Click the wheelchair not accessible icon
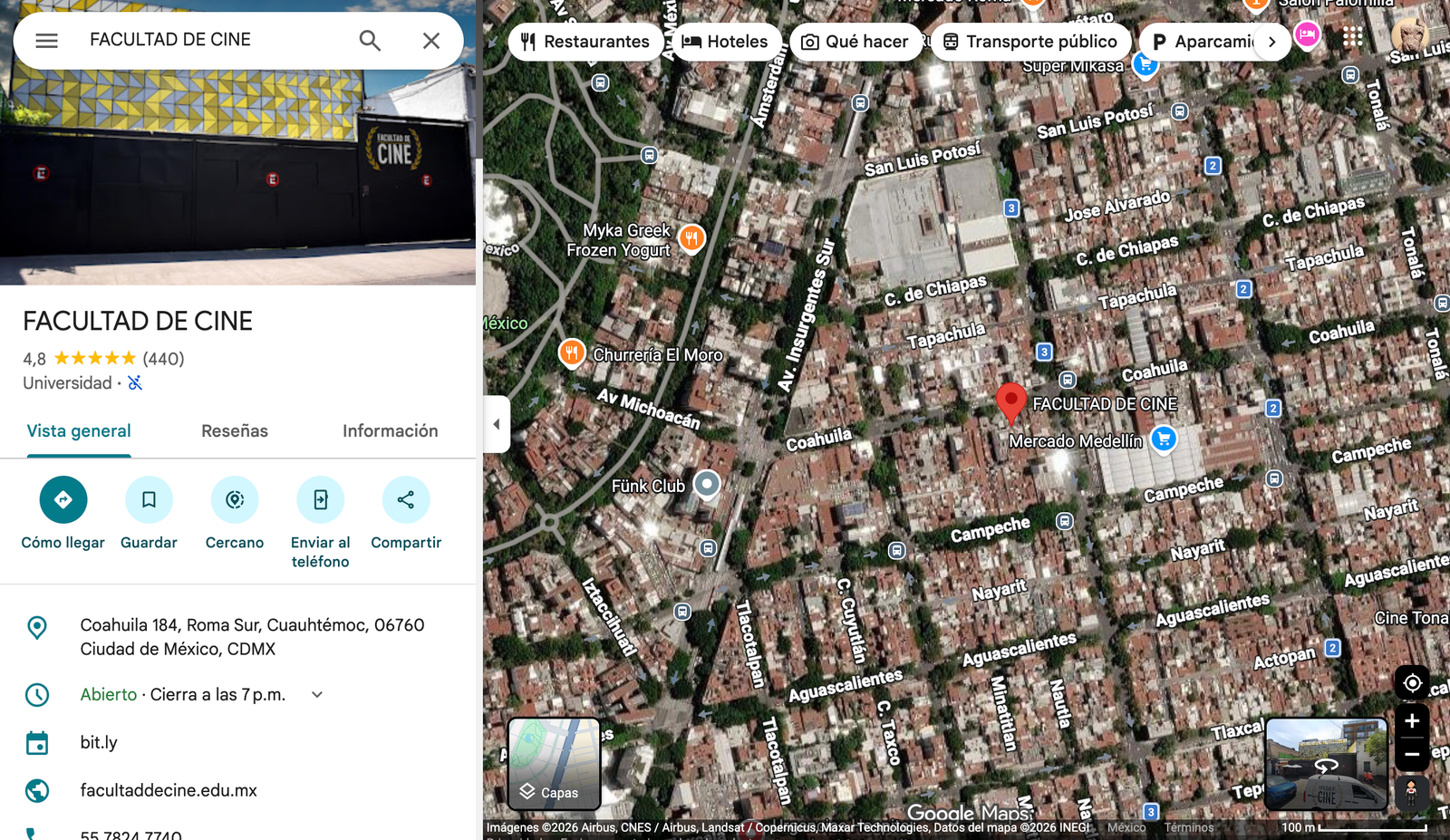Screen dimensions: 1450x840 (135, 383)
